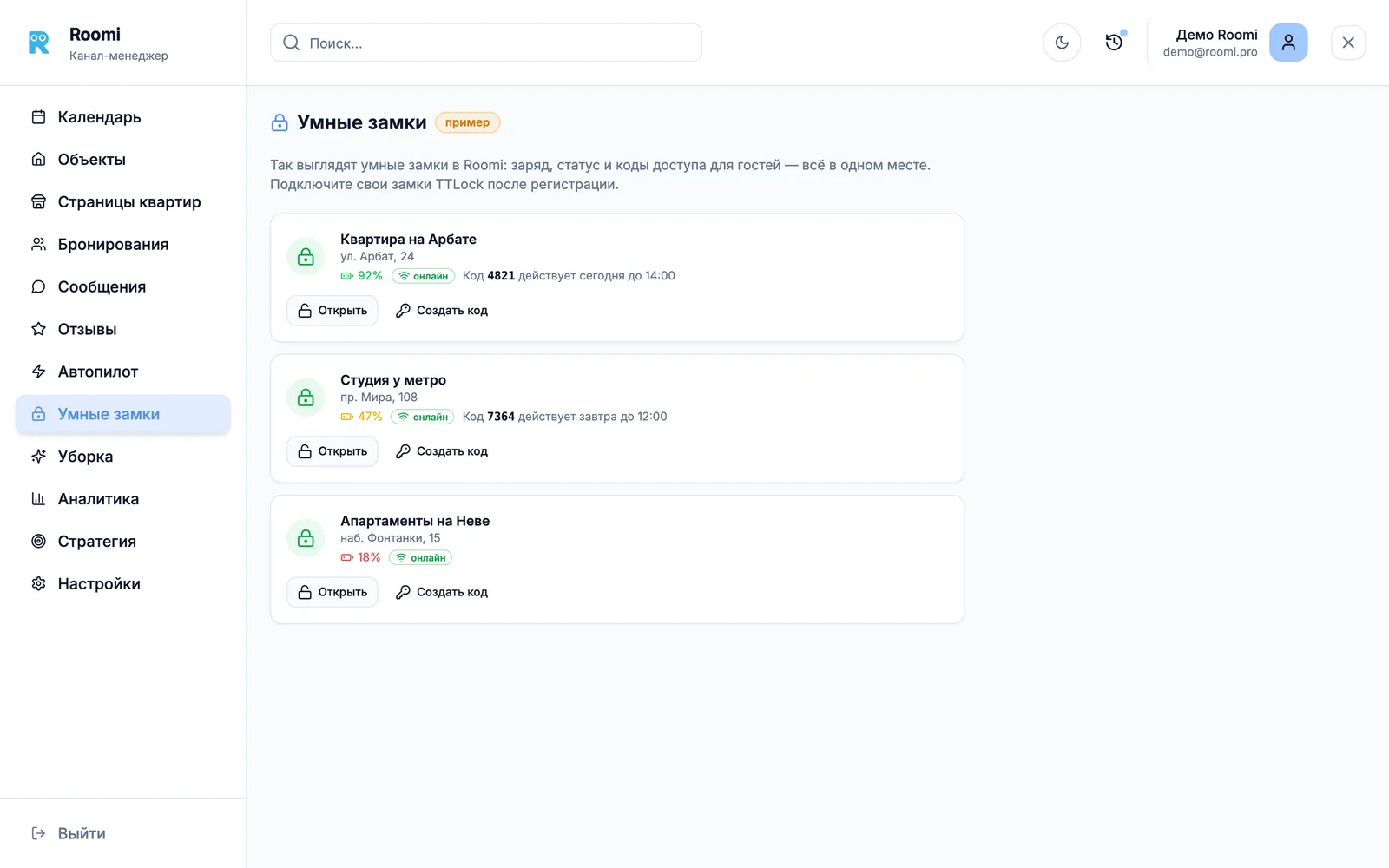Click code text Код 7364
This screenshot has width=1389, height=868.
click(489, 417)
